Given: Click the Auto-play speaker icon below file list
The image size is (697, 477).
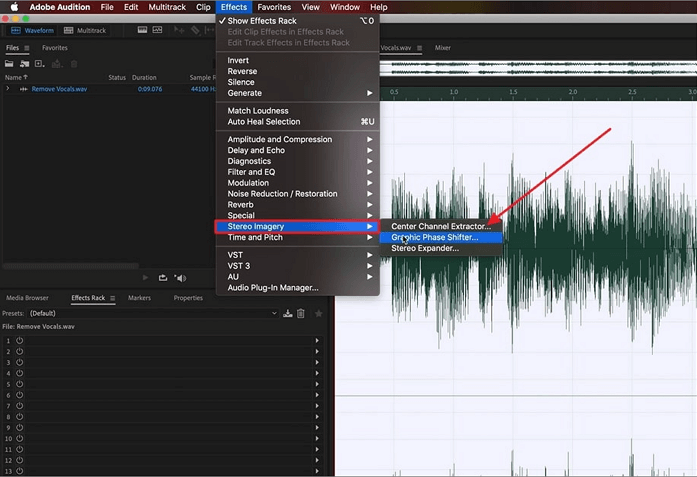Looking at the screenshot, I should pyautogui.click(x=180, y=278).
